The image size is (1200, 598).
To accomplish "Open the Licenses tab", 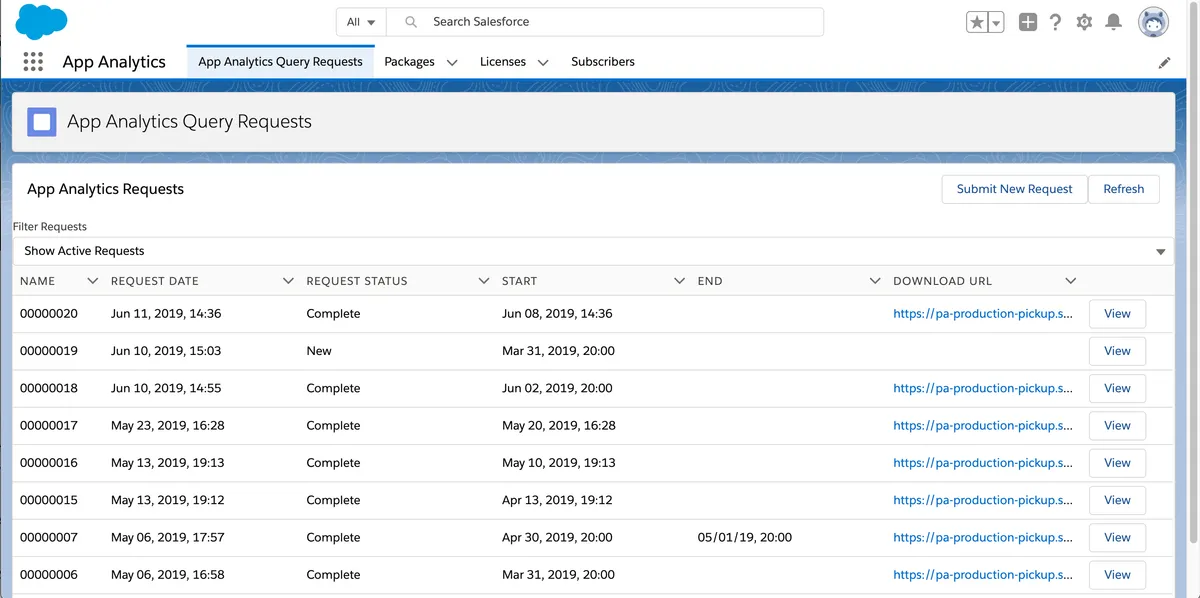I will pos(503,62).
